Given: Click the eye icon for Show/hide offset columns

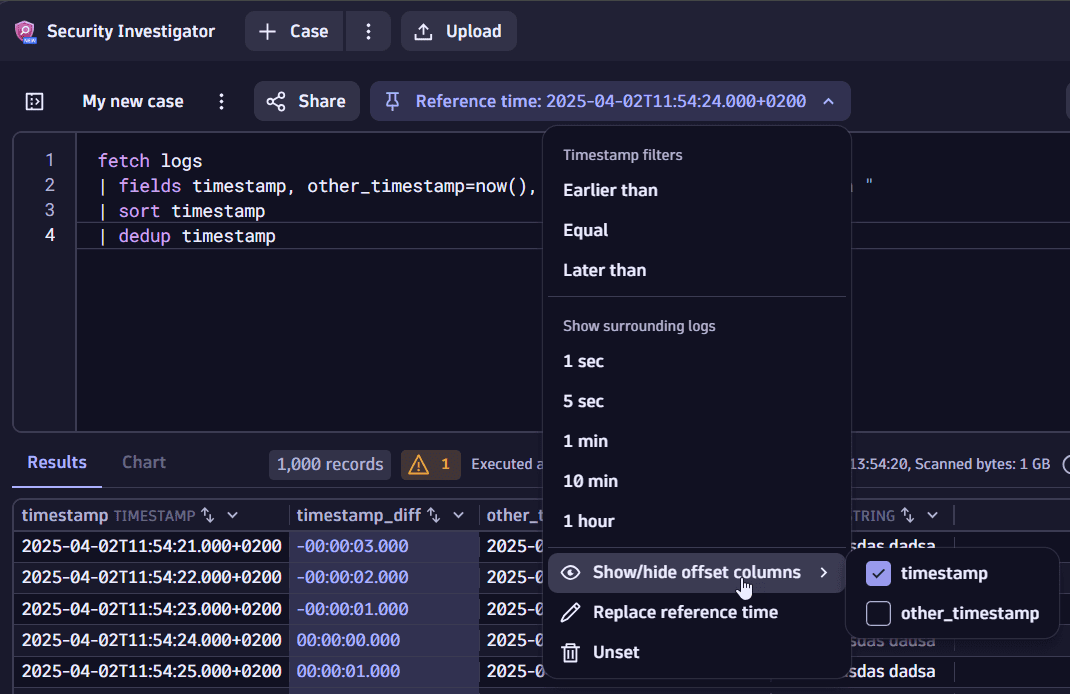Looking at the screenshot, I should tap(570, 573).
